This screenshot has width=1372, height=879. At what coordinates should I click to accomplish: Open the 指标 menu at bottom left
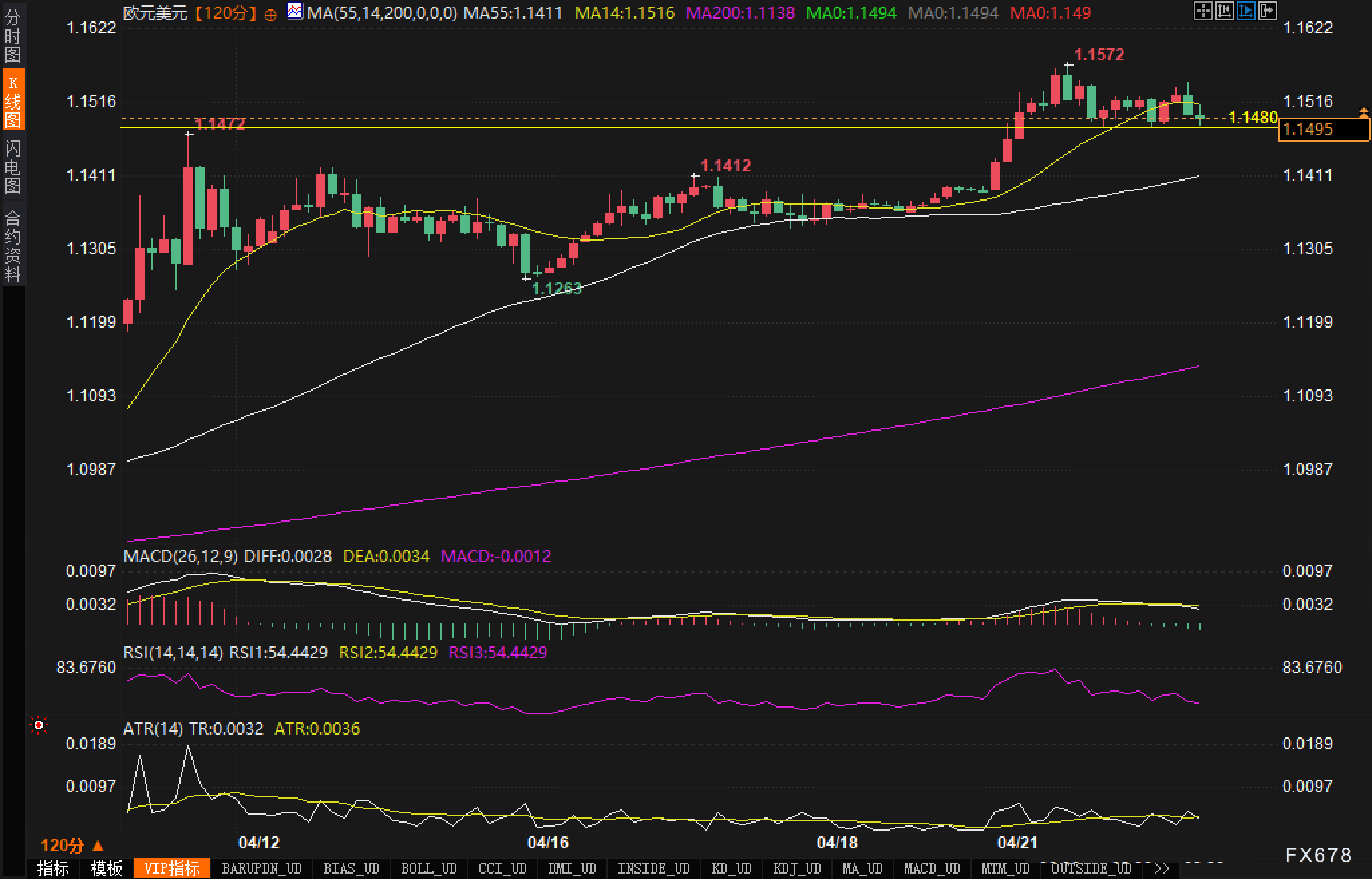[53, 868]
